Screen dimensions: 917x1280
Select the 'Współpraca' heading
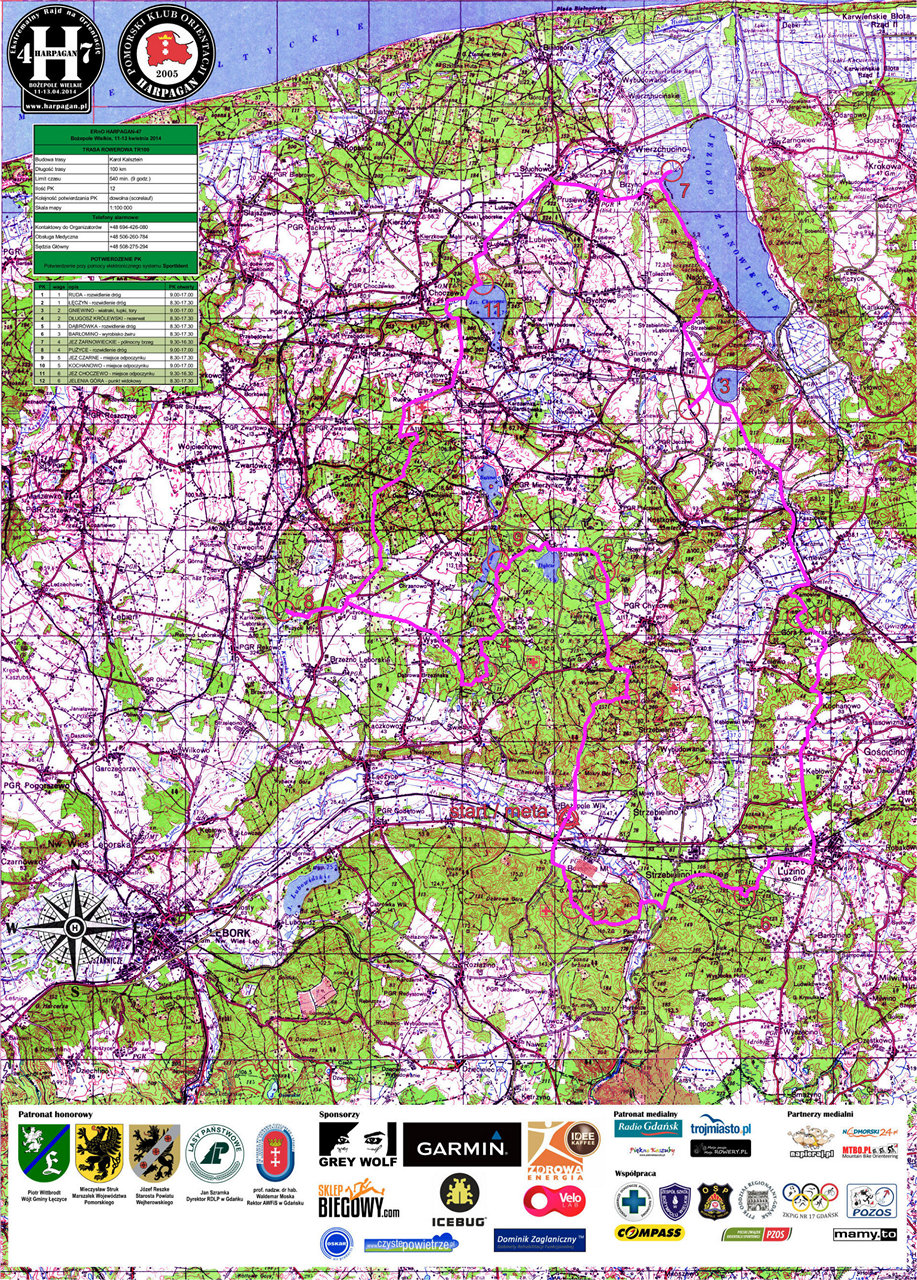click(x=635, y=1173)
